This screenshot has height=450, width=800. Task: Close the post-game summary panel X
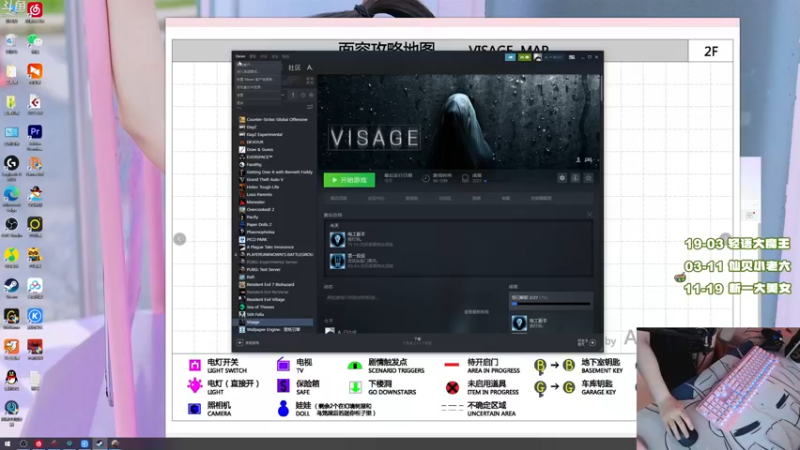tap(589, 215)
